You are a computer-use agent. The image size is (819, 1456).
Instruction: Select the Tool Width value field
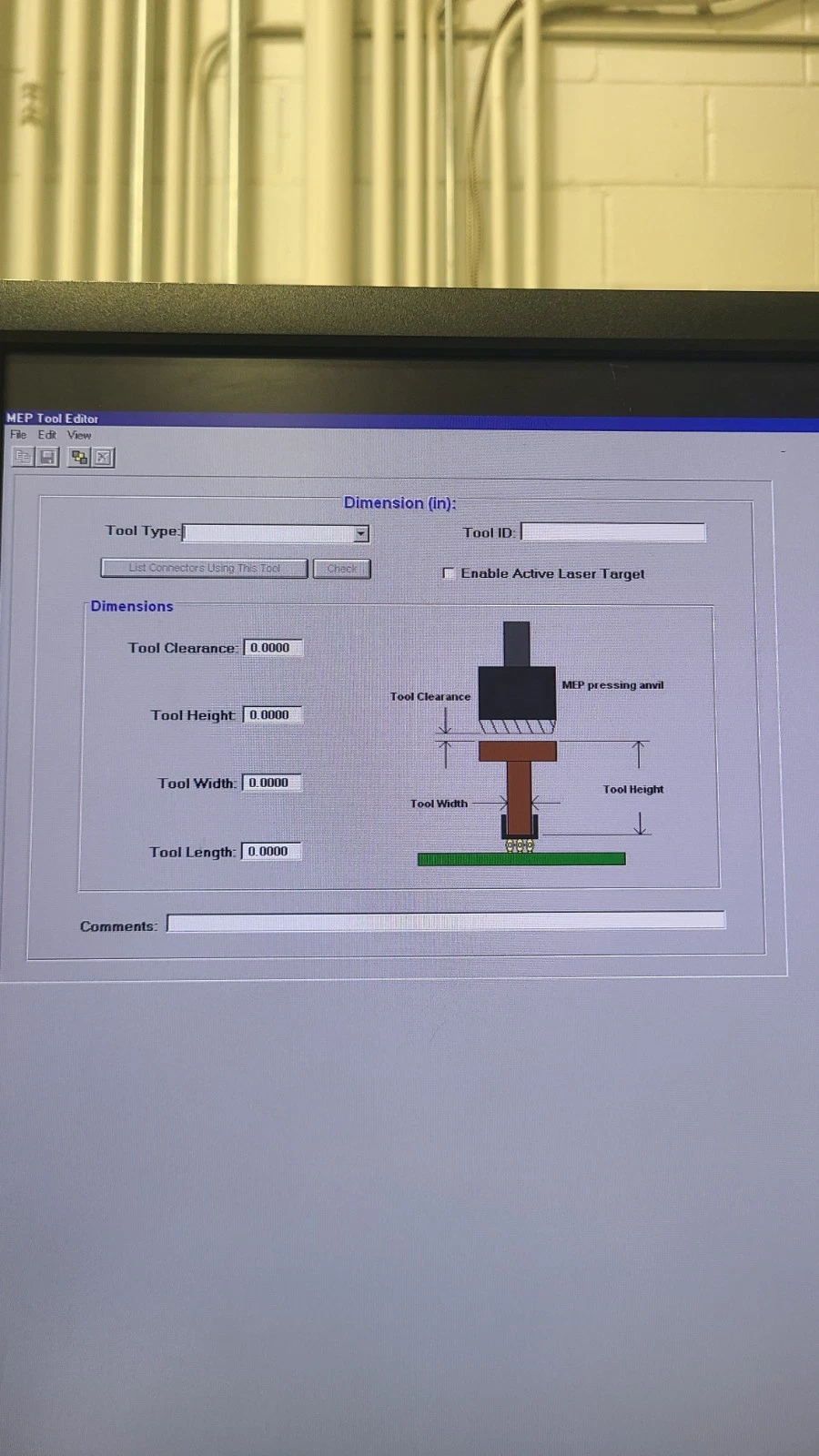click(271, 783)
